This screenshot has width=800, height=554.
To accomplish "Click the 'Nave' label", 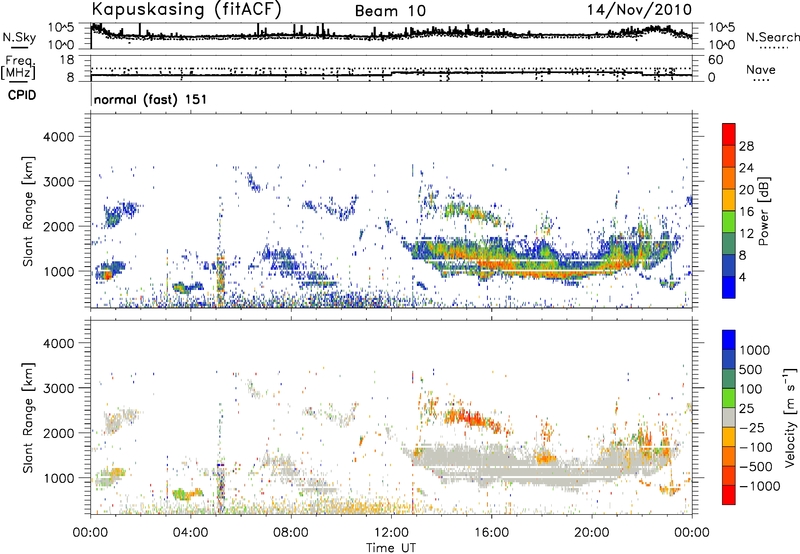I will click(760, 69).
